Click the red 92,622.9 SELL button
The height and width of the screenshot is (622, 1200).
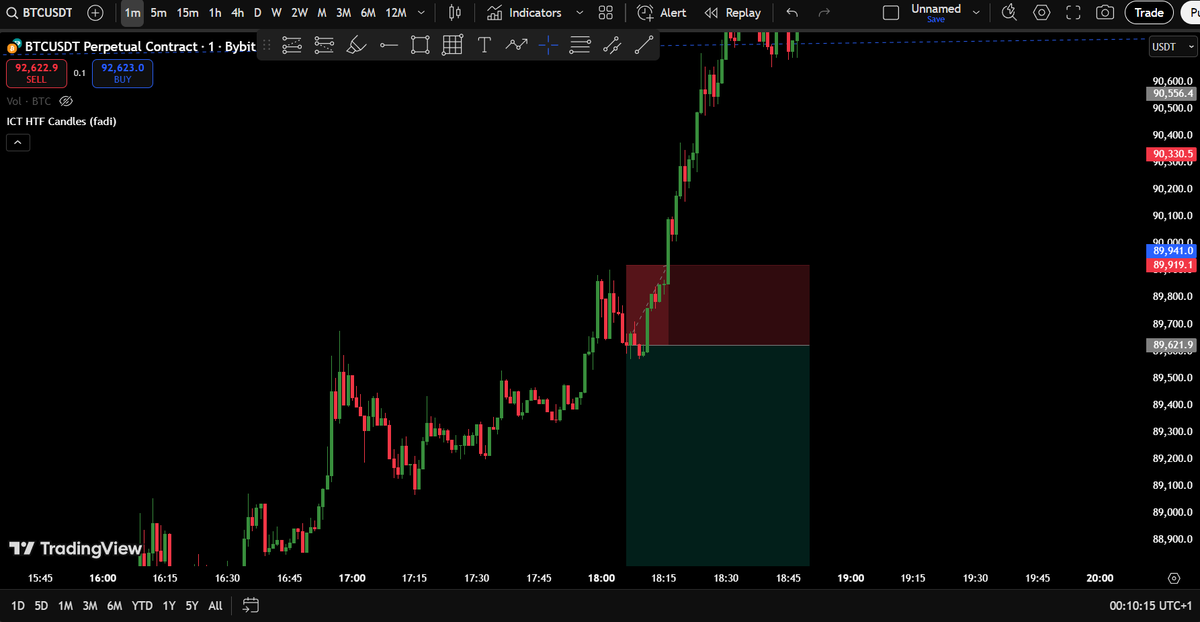36,73
